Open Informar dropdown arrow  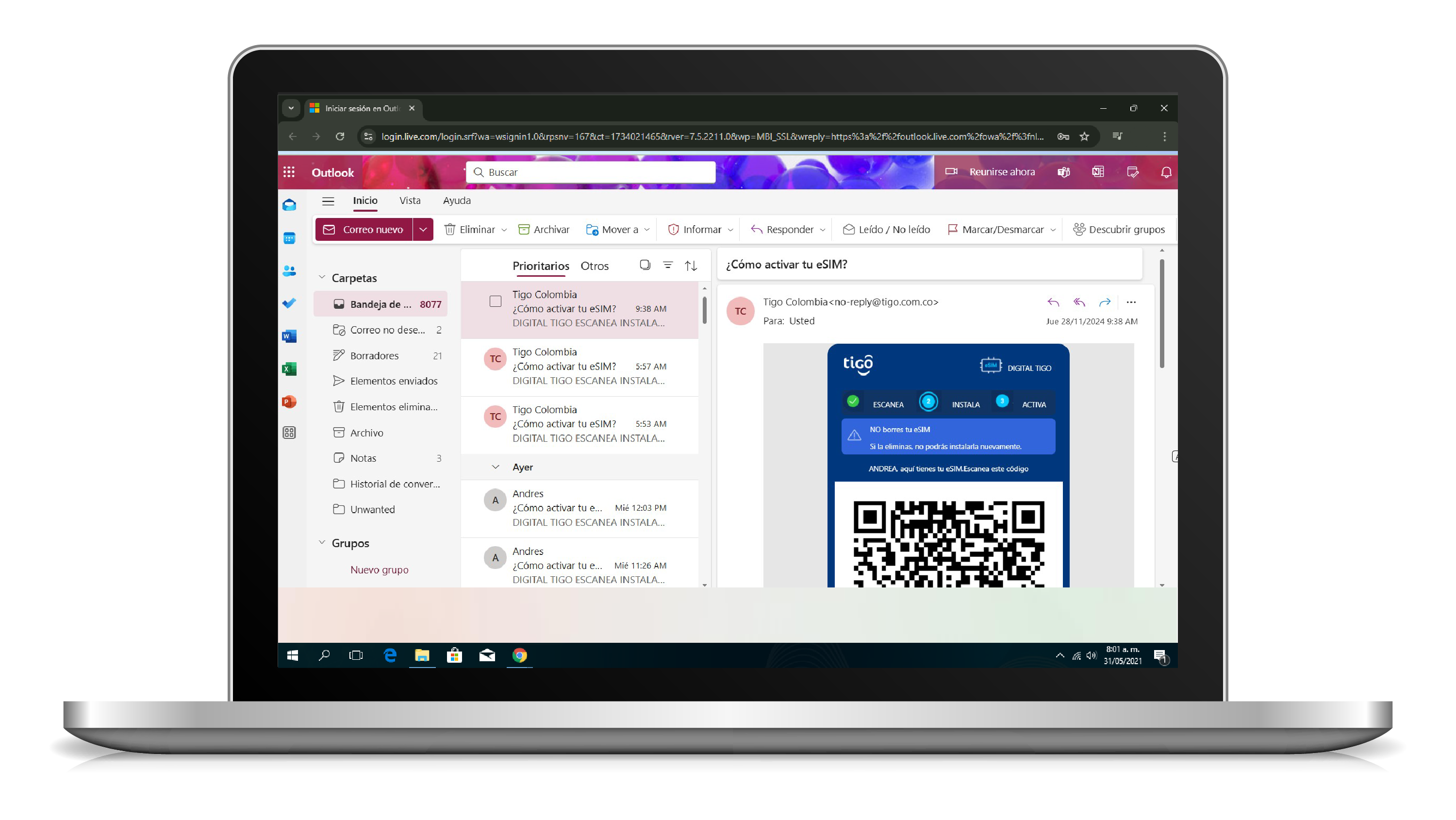click(x=730, y=230)
